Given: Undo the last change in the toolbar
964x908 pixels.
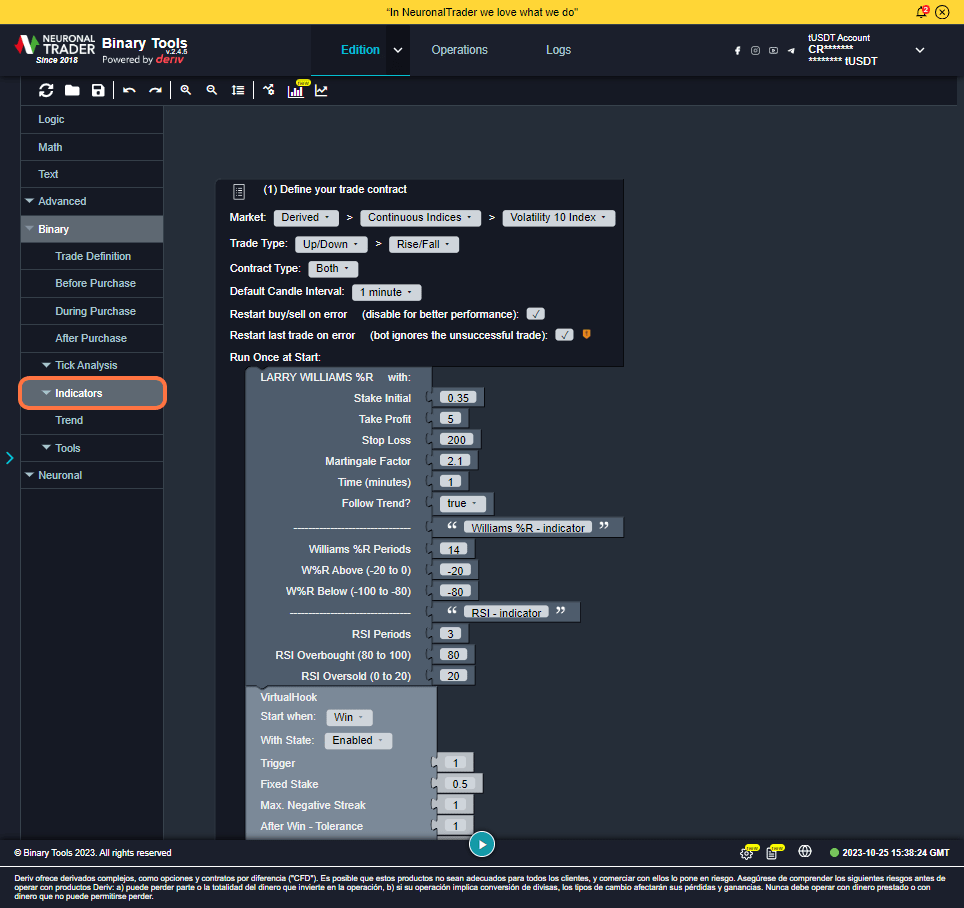Looking at the screenshot, I should click(129, 90).
